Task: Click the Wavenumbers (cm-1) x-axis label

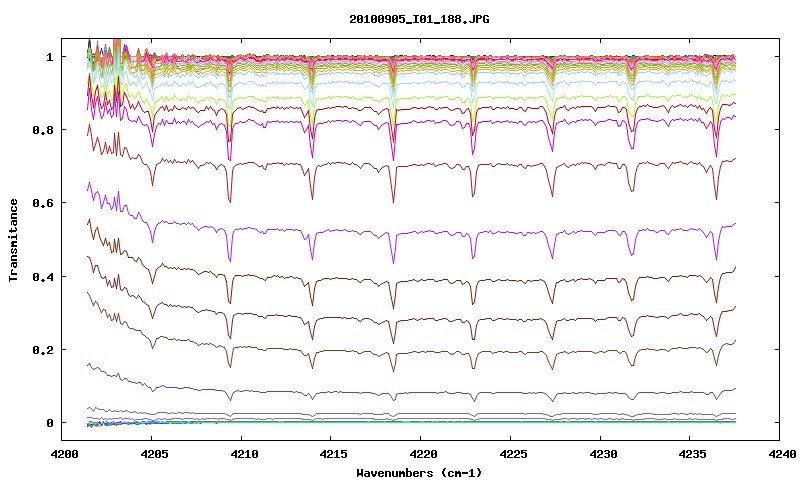Action: pyautogui.click(x=419, y=473)
